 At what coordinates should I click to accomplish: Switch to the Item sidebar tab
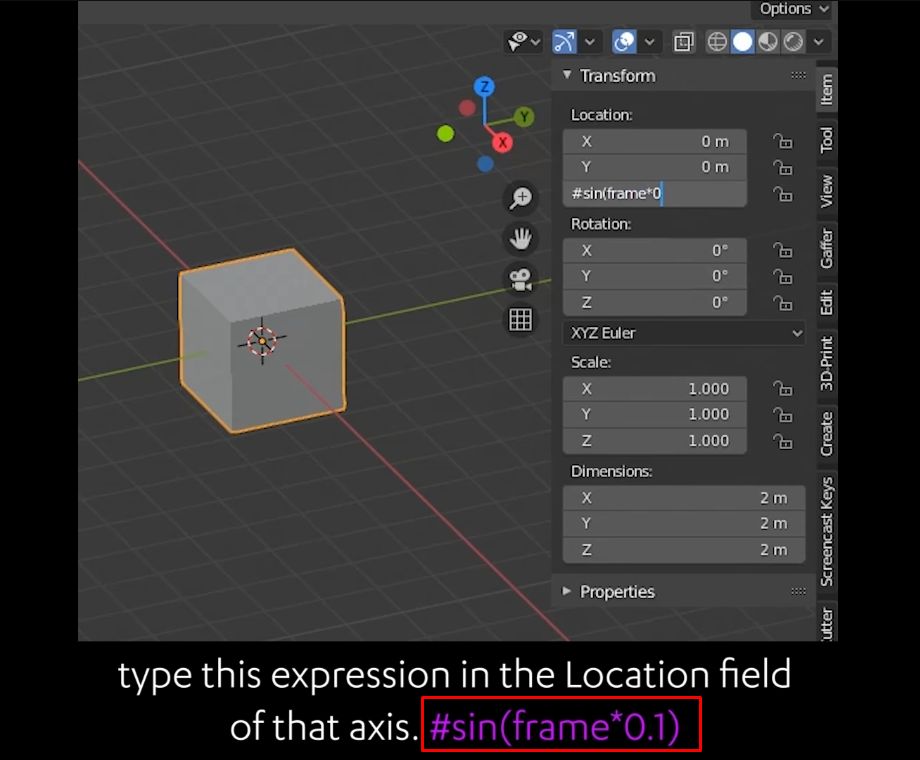(x=827, y=89)
